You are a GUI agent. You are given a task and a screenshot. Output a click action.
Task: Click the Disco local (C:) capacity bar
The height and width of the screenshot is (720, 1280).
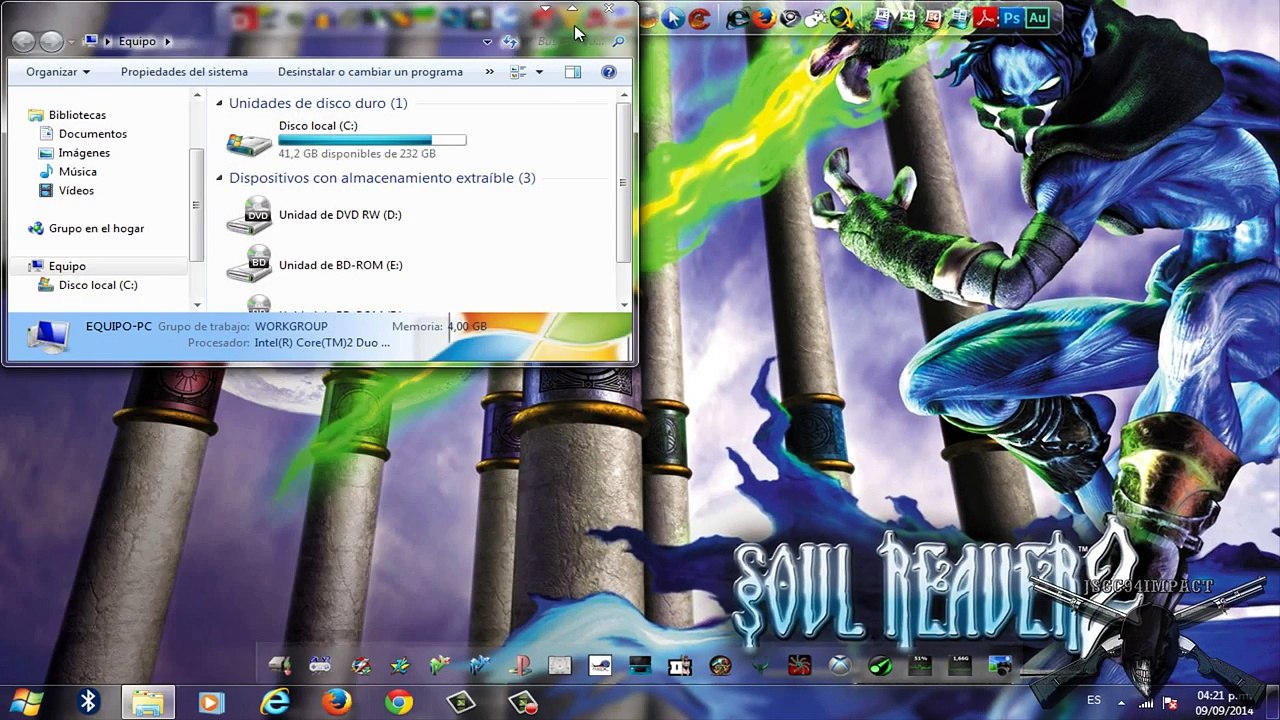(372, 140)
